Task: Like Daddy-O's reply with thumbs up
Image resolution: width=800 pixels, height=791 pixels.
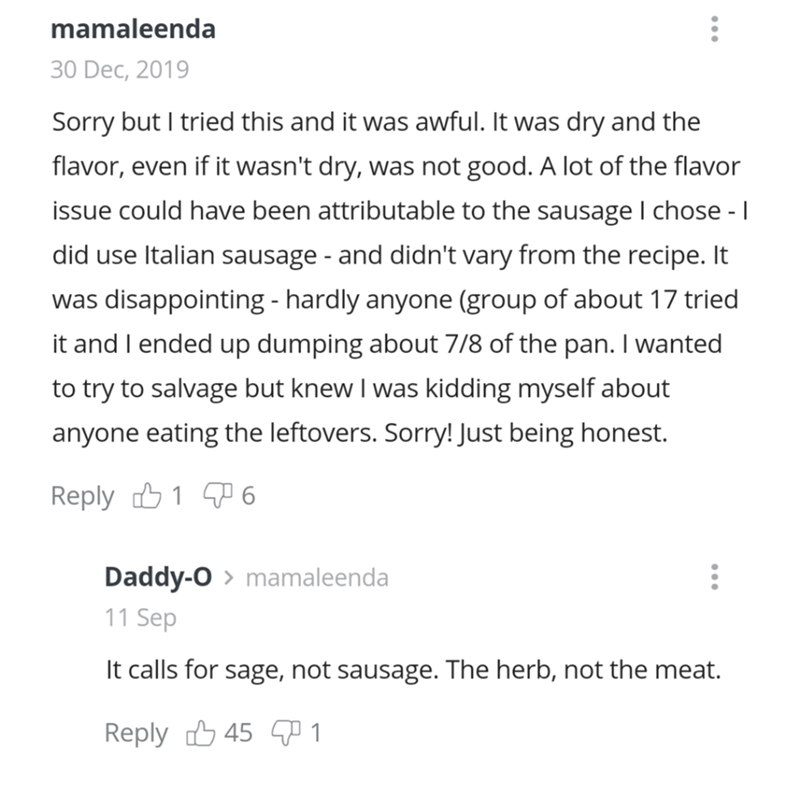Action: [x=200, y=733]
